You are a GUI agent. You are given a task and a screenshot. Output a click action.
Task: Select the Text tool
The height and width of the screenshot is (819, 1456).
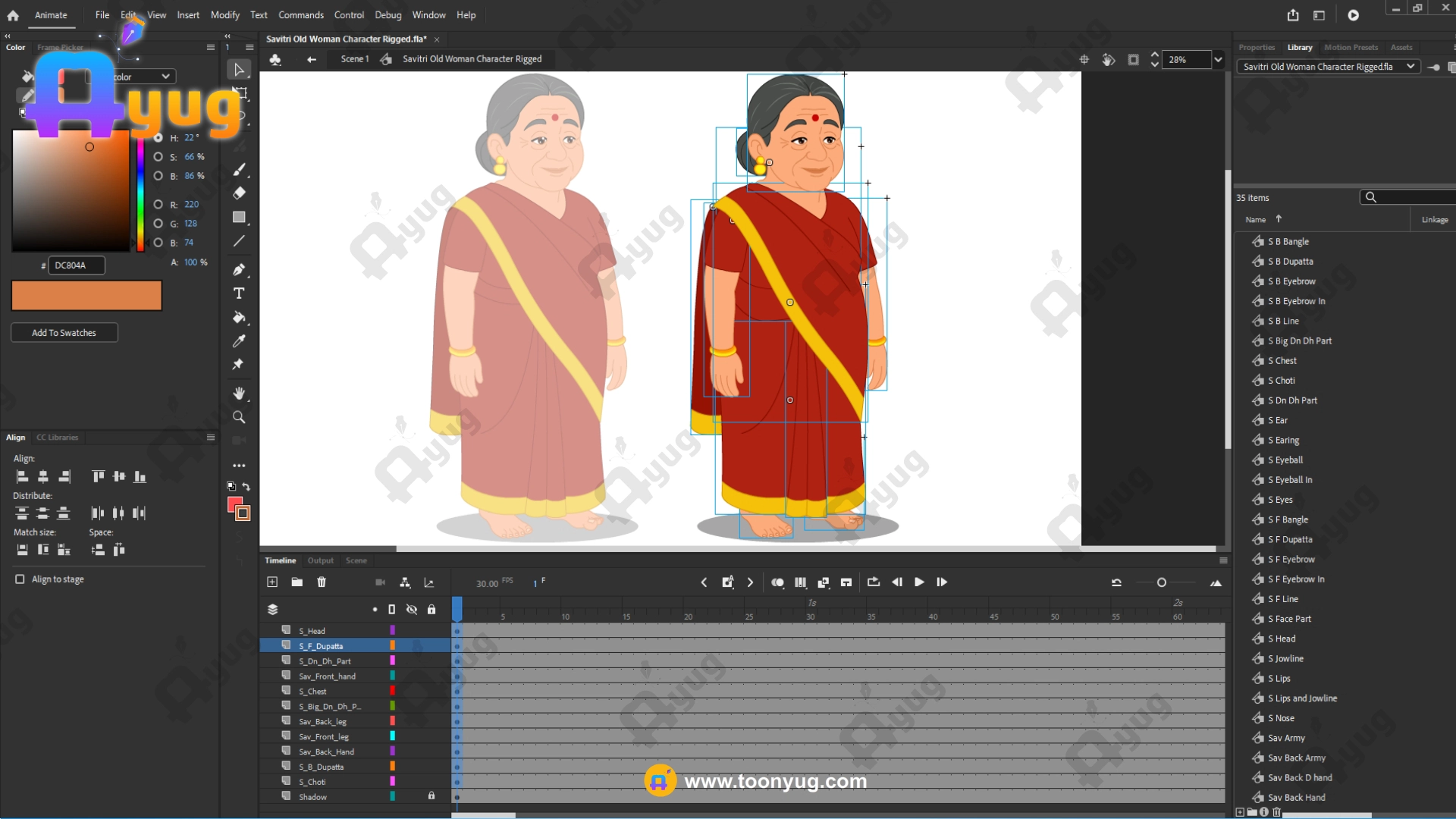(x=239, y=293)
